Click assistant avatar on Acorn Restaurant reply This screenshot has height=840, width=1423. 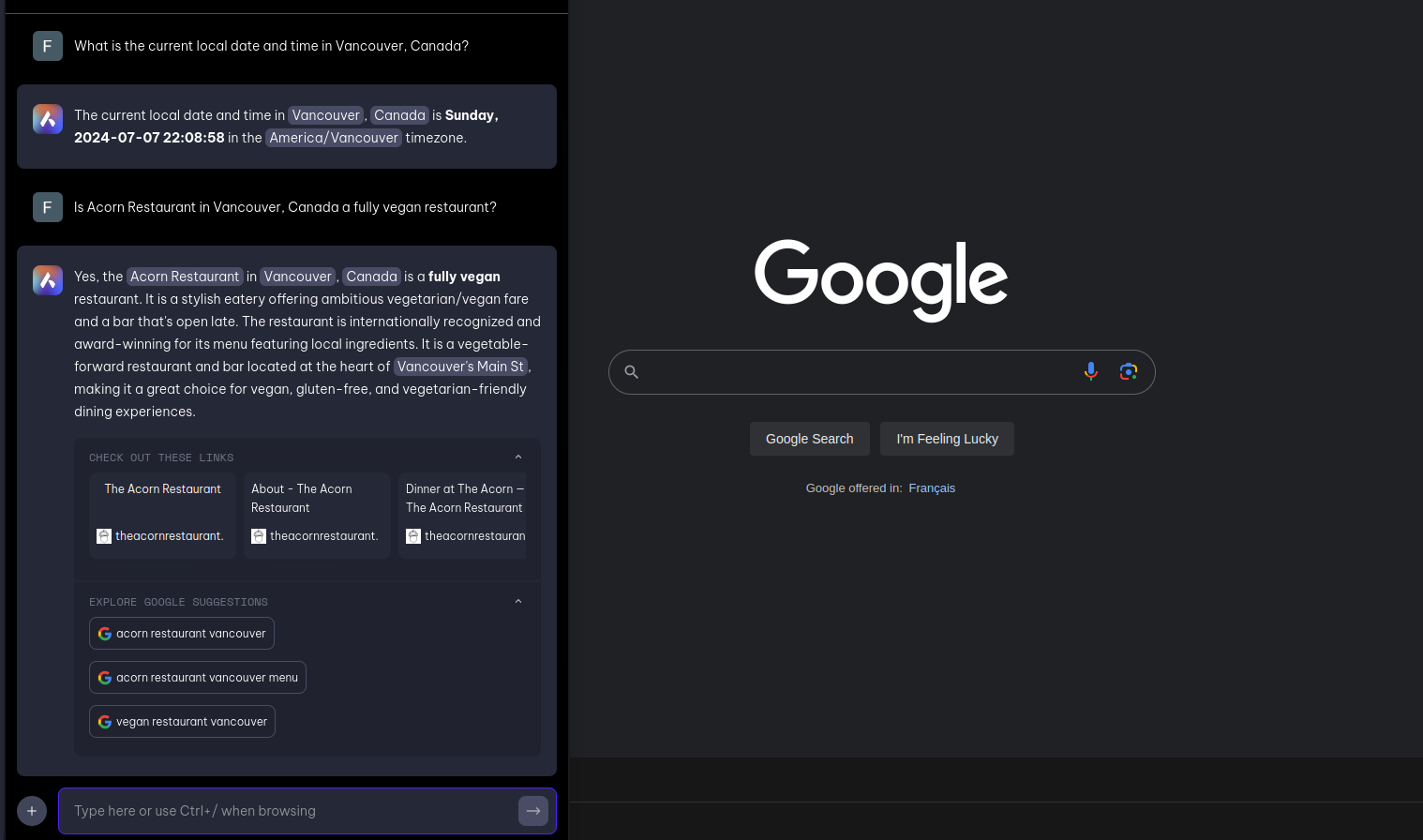point(48,280)
